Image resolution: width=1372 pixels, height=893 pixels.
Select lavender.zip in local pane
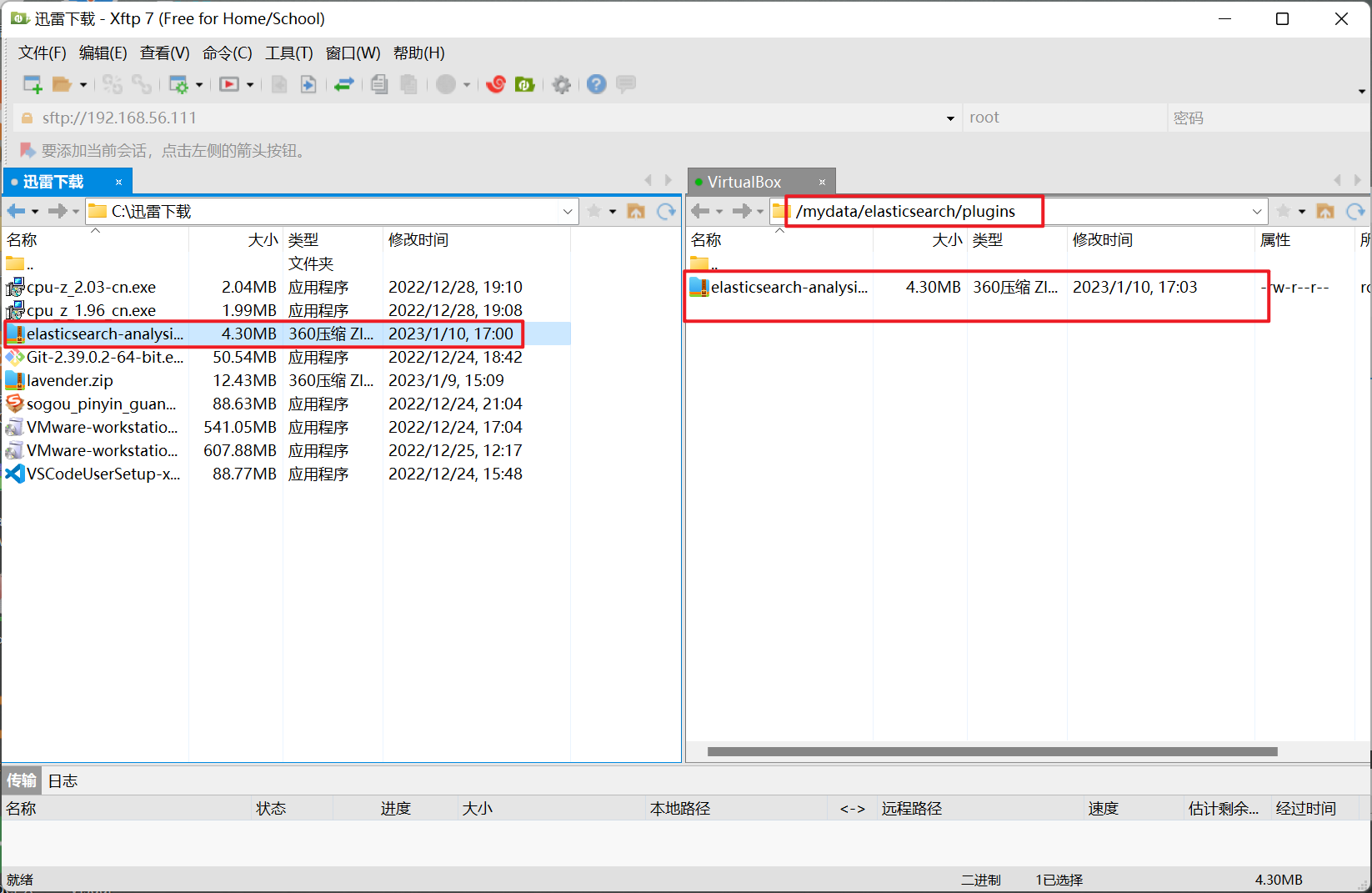click(x=287, y=380)
